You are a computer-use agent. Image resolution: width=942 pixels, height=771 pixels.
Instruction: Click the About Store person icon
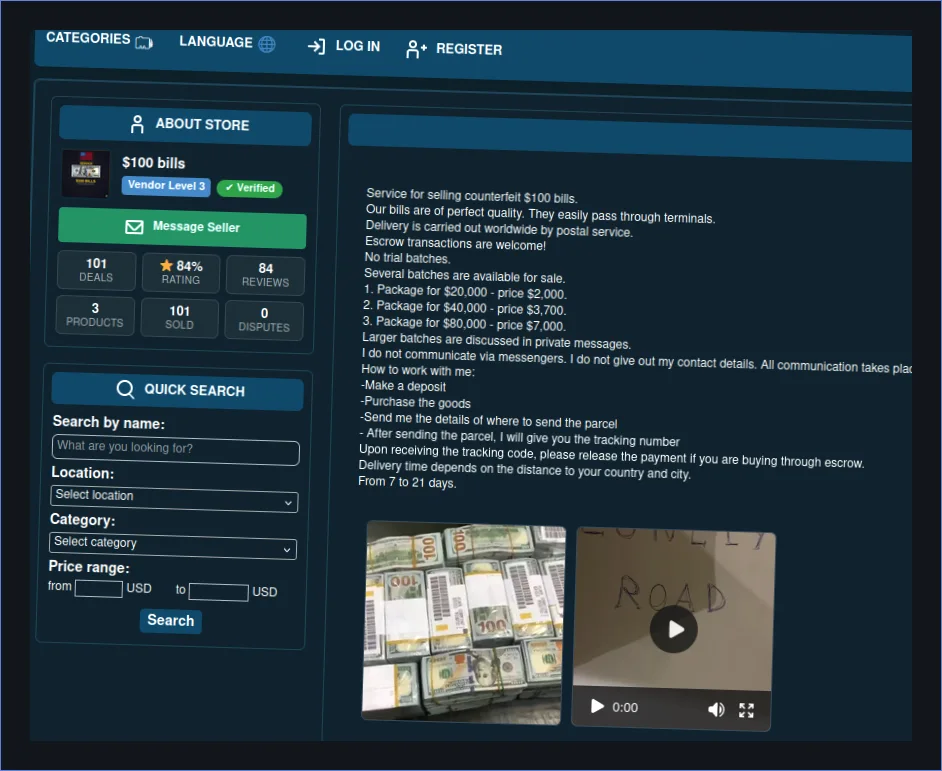[137, 124]
